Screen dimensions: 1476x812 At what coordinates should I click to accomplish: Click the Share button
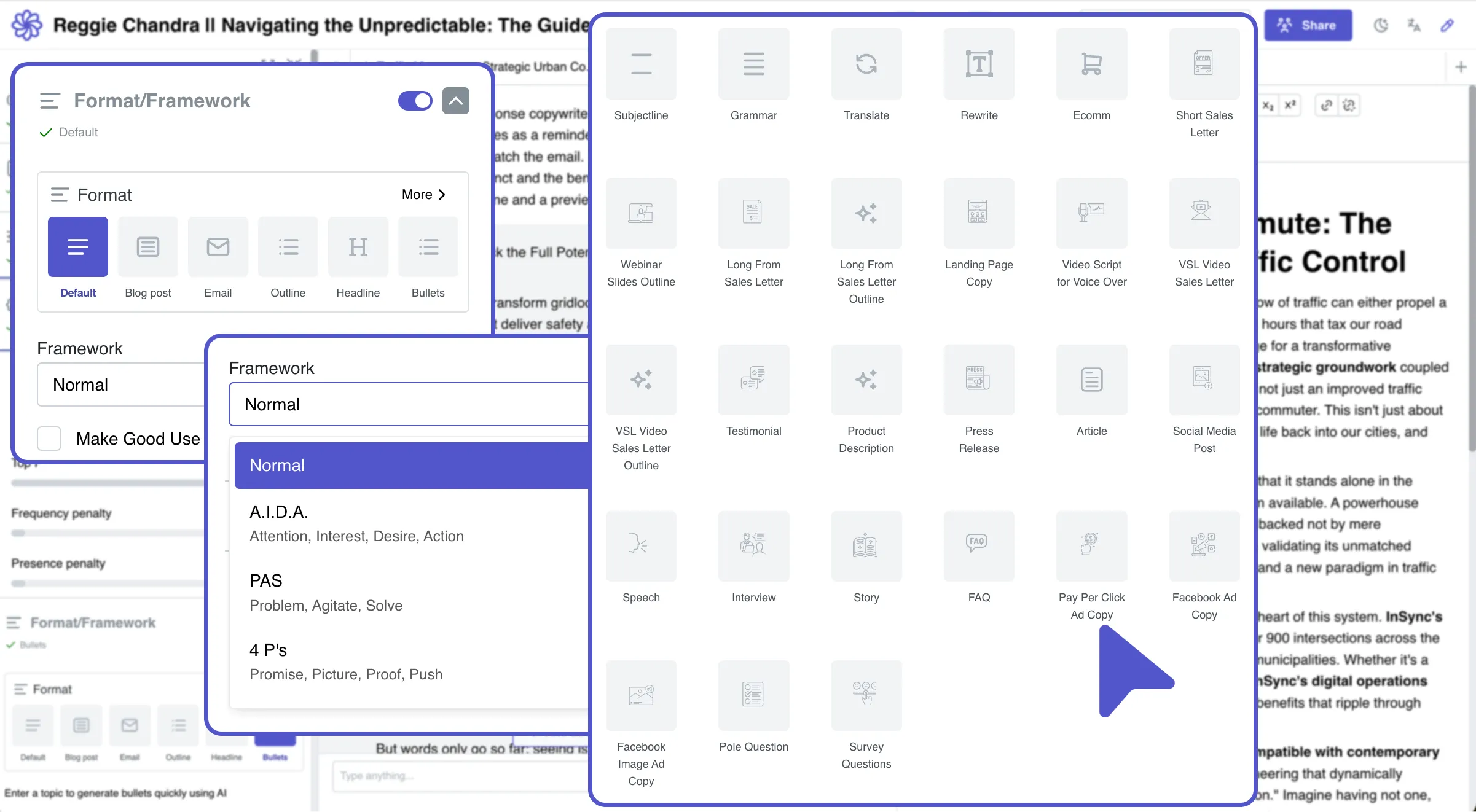1308,25
